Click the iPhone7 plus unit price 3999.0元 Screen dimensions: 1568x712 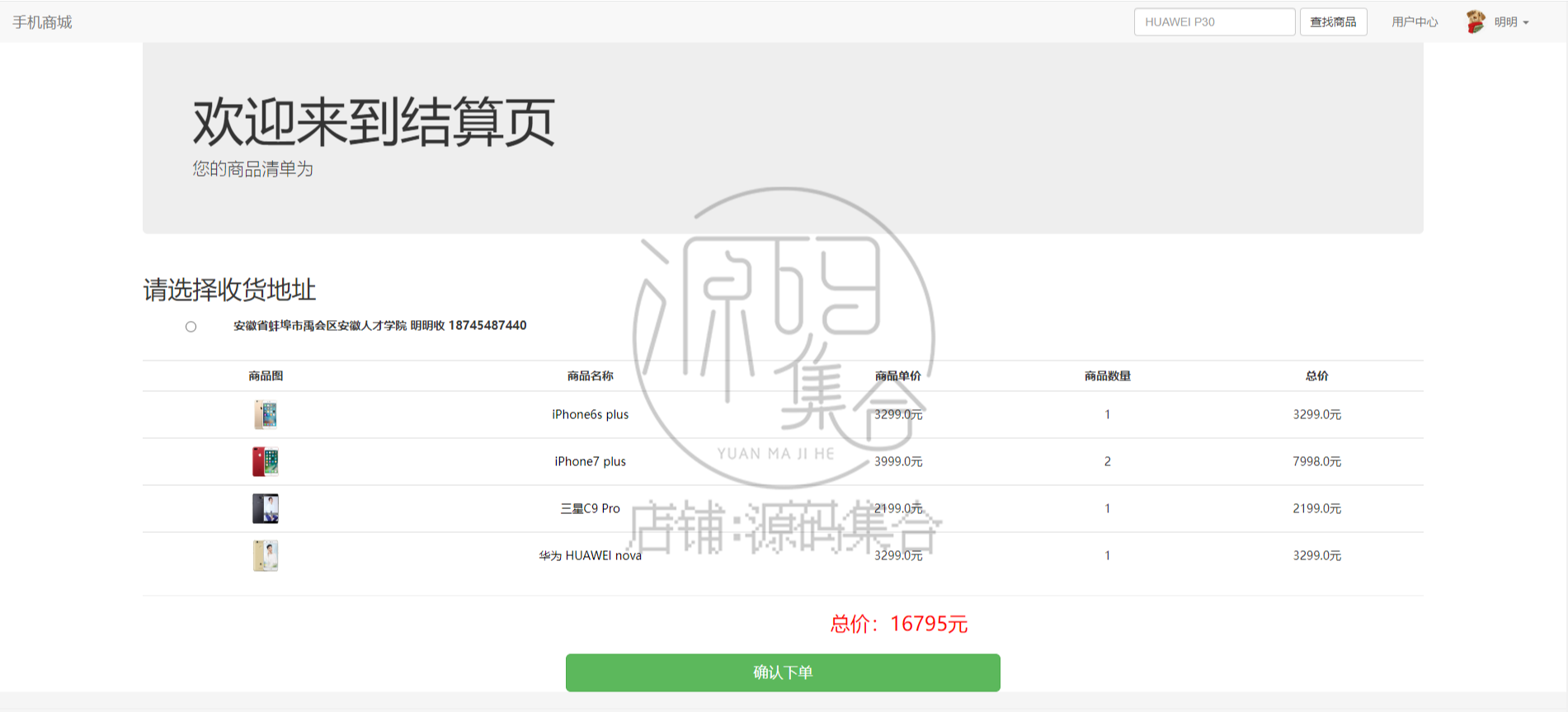pyautogui.click(x=898, y=461)
